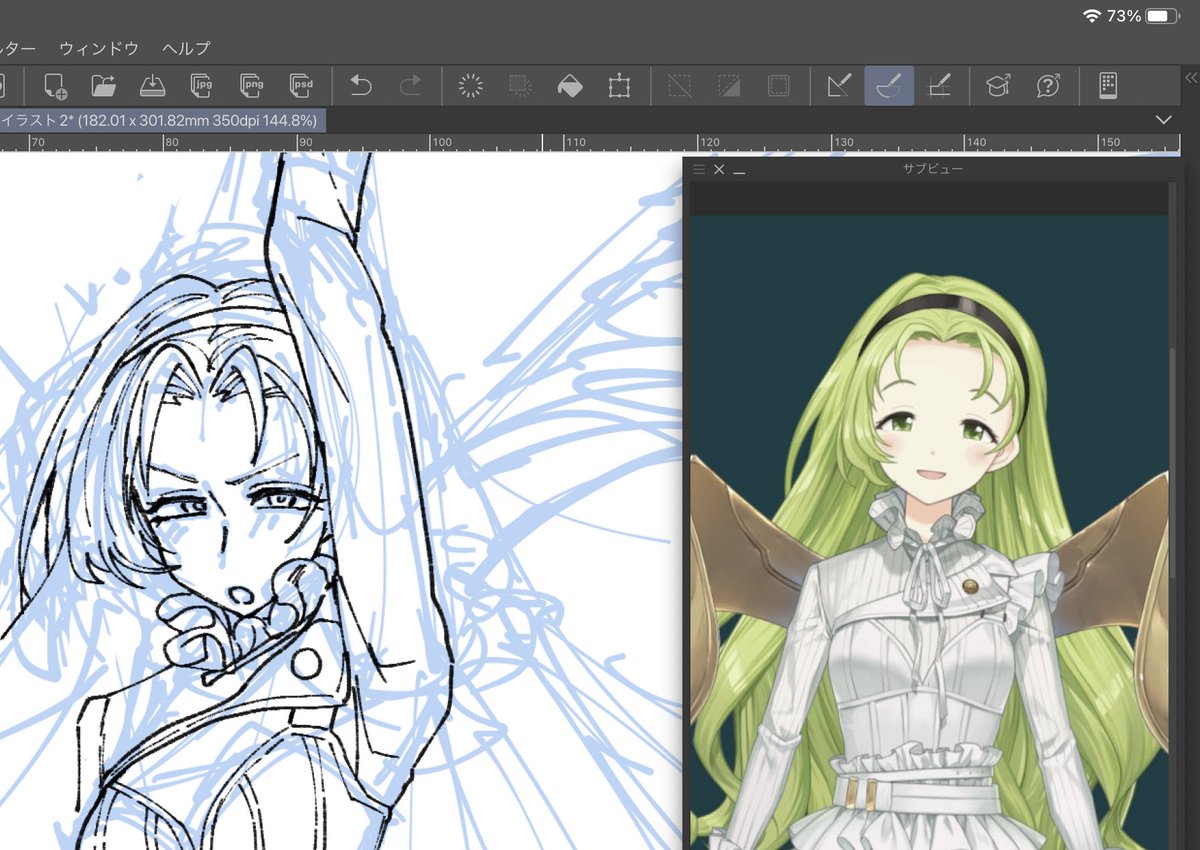Click the redo arrow
This screenshot has width=1200, height=850.
410,86
